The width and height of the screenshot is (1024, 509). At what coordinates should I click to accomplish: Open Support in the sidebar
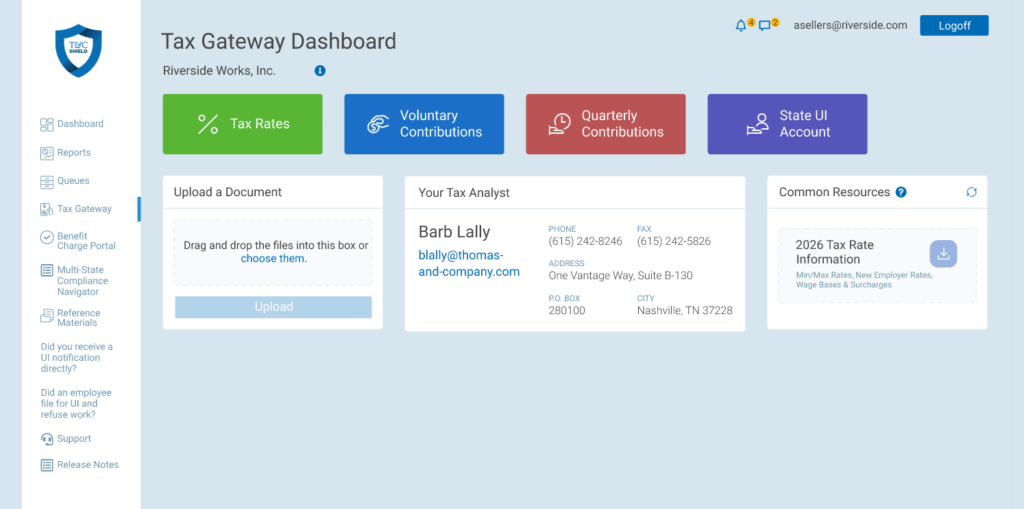point(74,439)
